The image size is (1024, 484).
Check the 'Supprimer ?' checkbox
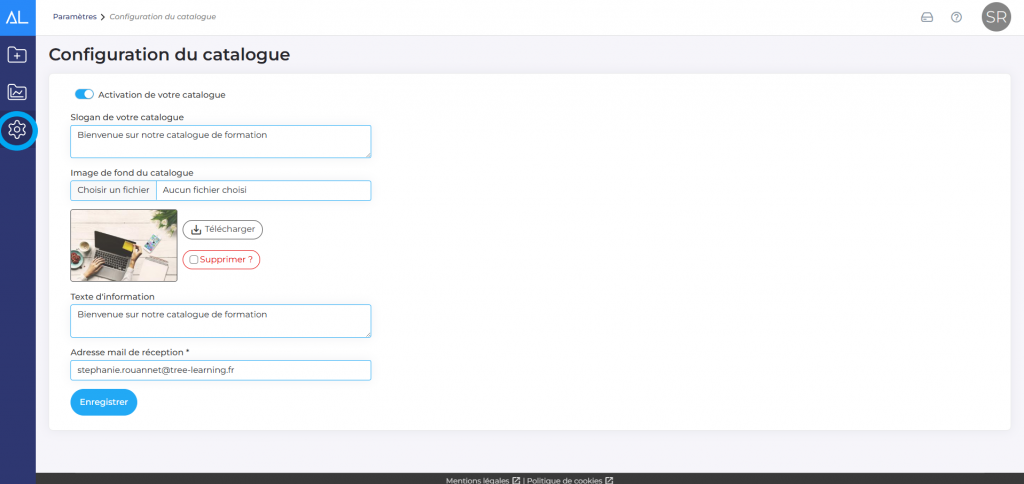pyautogui.click(x=193, y=260)
